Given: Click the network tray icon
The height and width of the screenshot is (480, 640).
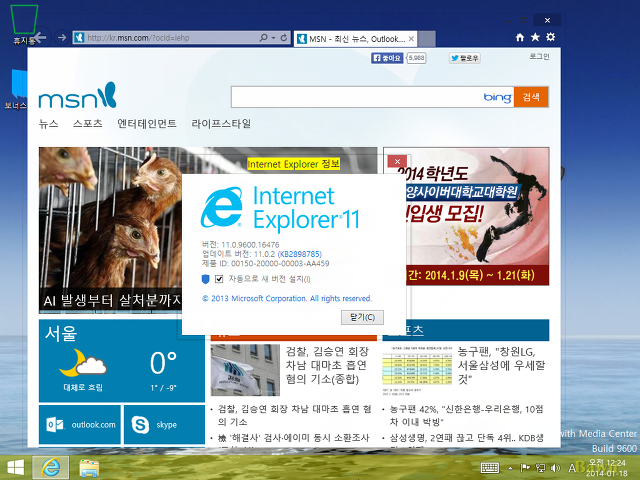Looking at the screenshot, I should (540, 468).
